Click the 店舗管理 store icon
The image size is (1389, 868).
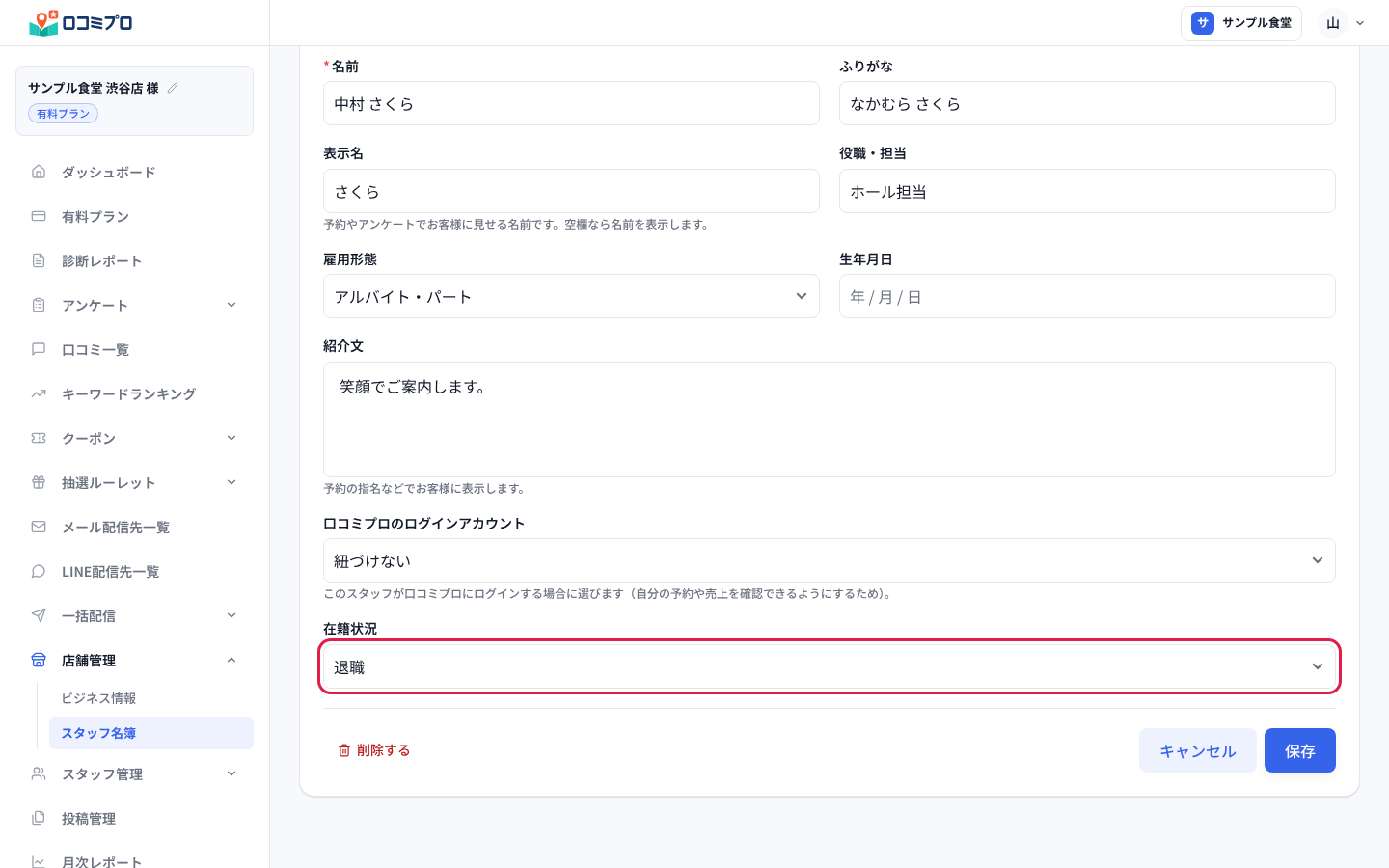[39, 660]
